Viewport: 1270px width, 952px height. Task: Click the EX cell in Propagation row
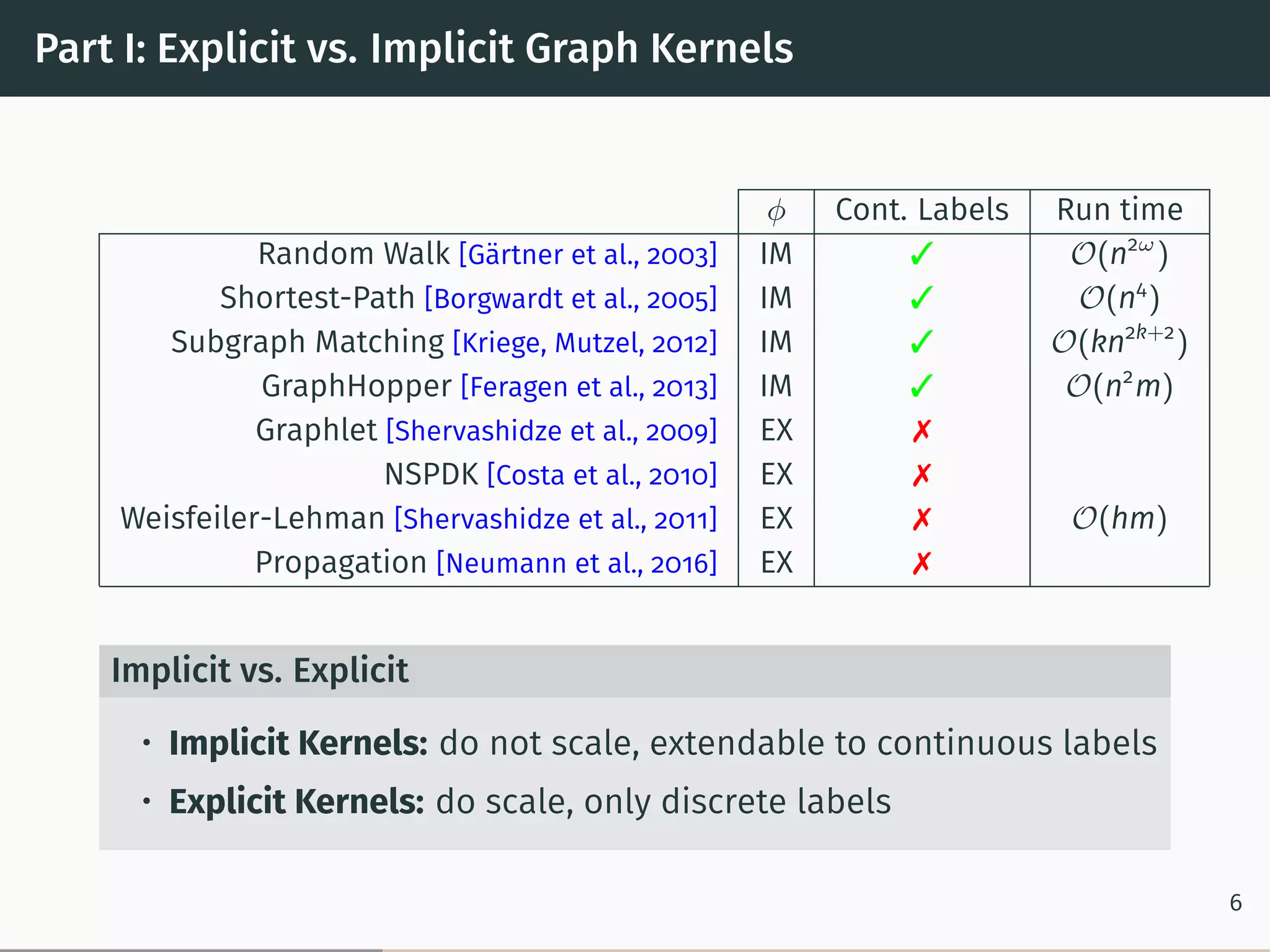[x=776, y=563]
